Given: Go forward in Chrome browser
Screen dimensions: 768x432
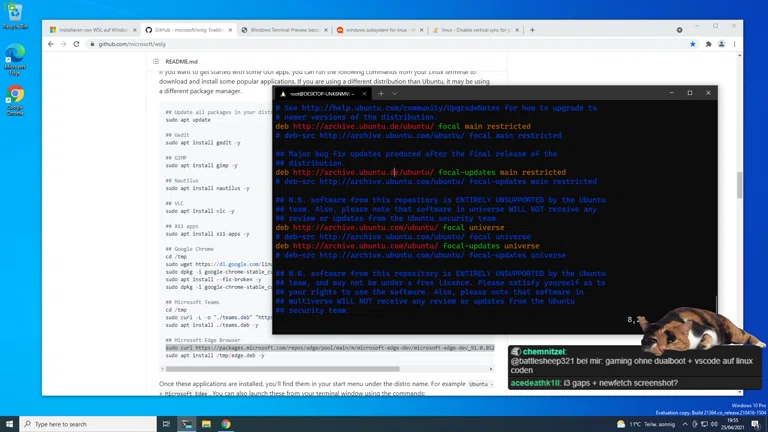Looking at the screenshot, I should tap(63, 44).
